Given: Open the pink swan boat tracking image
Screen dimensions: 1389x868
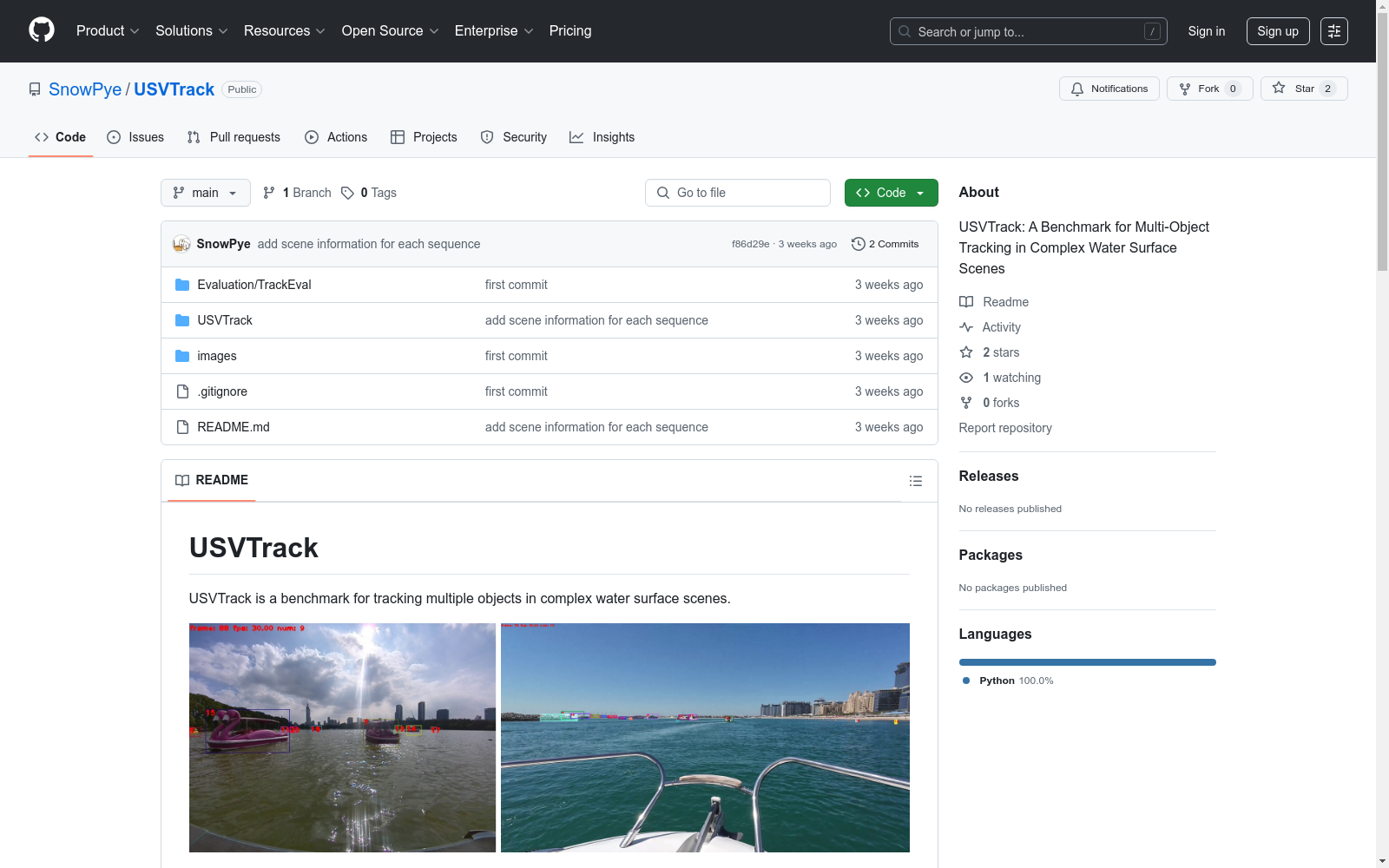Looking at the screenshot, I should (342, 738).
